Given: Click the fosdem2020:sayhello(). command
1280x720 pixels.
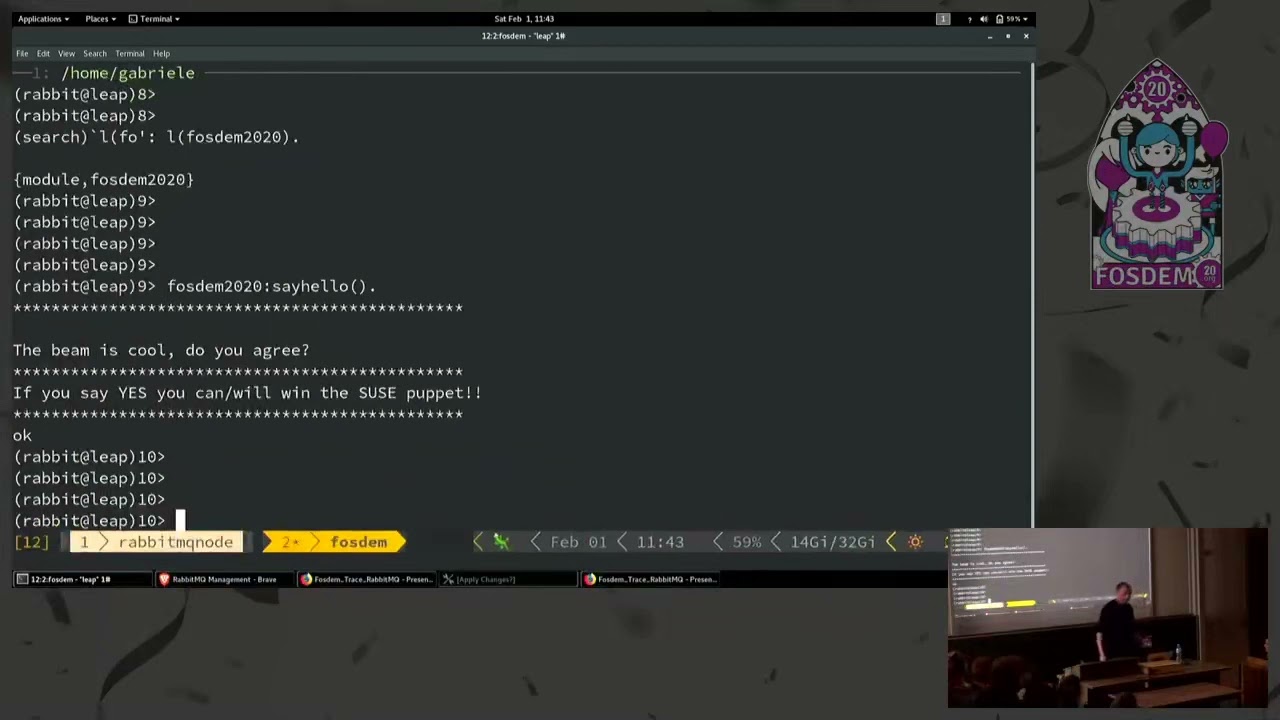Looking at the screenshot, I should tap(272, 286).
